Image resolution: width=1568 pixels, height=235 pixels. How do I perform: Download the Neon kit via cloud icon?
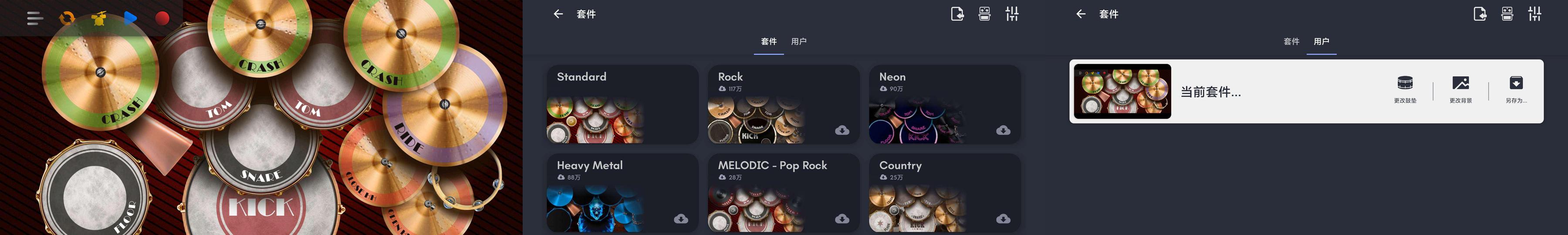tap(1003, 130)
